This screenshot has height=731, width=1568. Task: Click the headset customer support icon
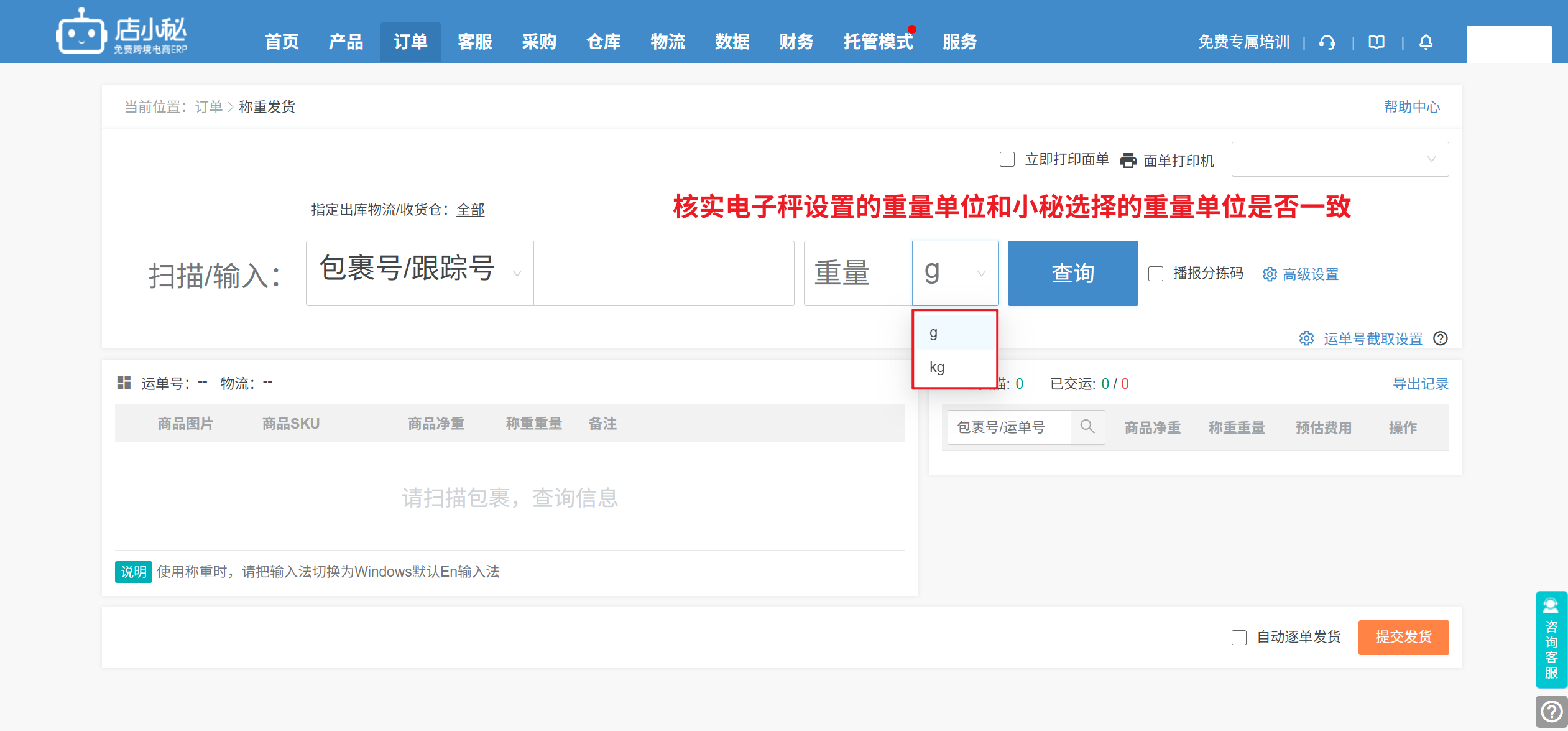[1327, 42]
